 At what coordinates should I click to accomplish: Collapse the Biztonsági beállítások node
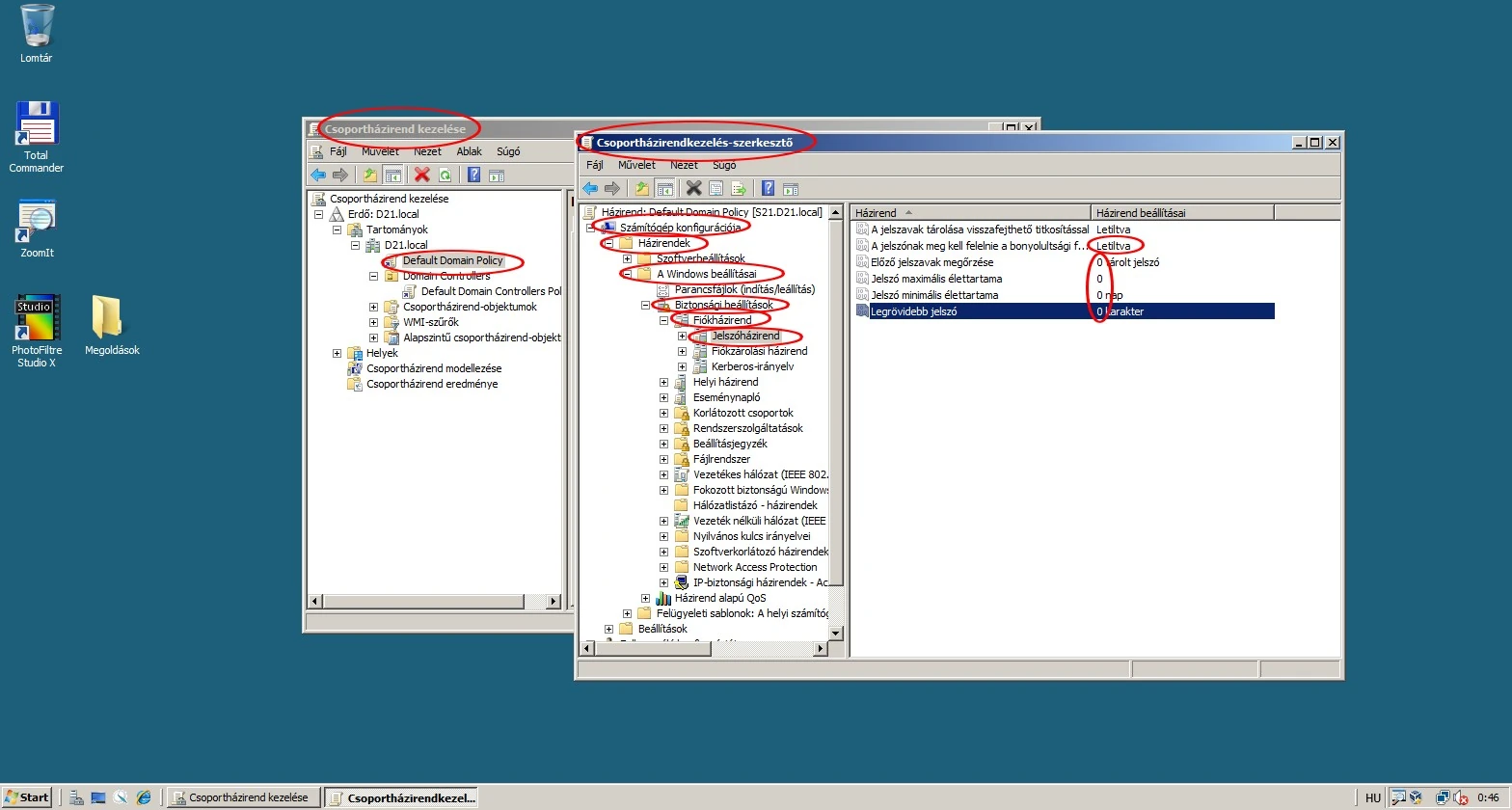pos(645,305)
